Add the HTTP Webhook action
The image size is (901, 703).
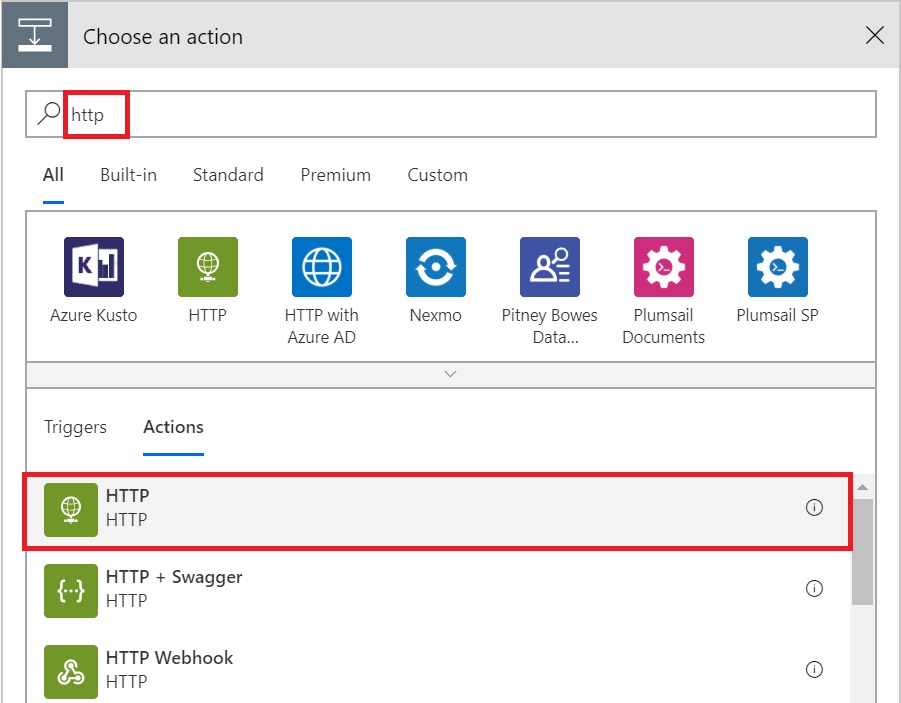coord(437,671)
